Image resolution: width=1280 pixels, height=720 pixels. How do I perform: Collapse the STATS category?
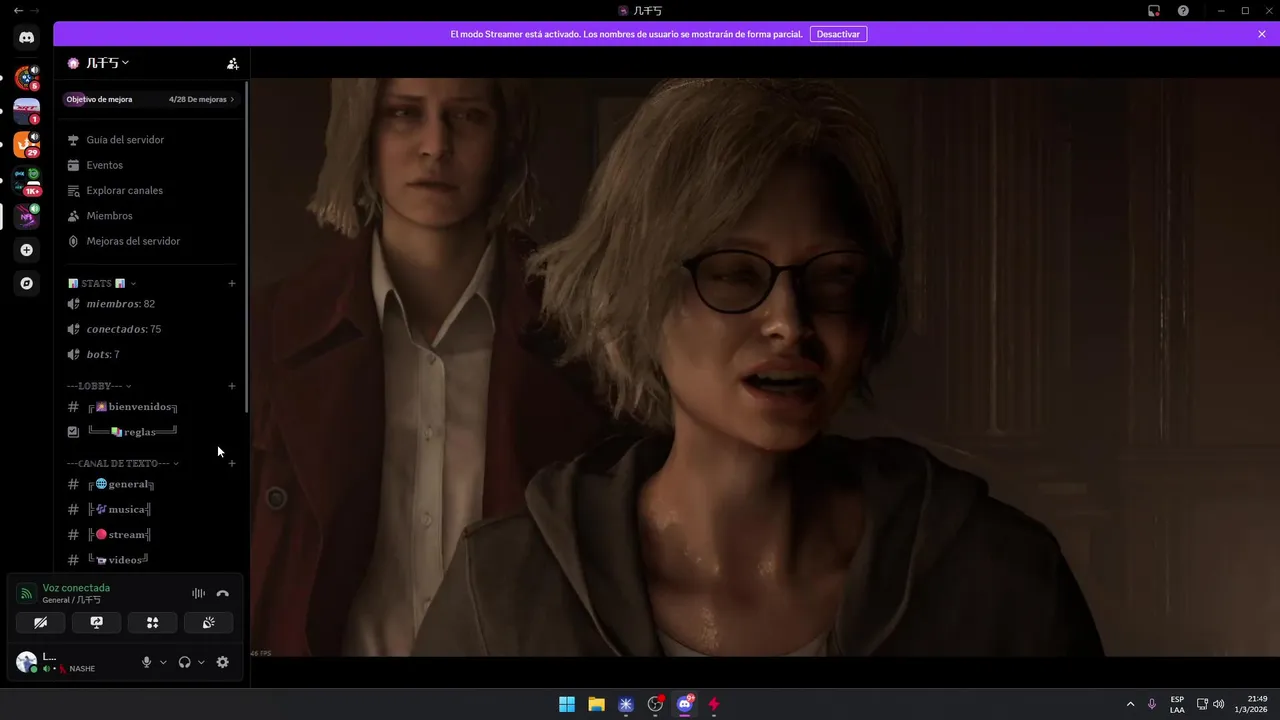click(x=102, y=284)
